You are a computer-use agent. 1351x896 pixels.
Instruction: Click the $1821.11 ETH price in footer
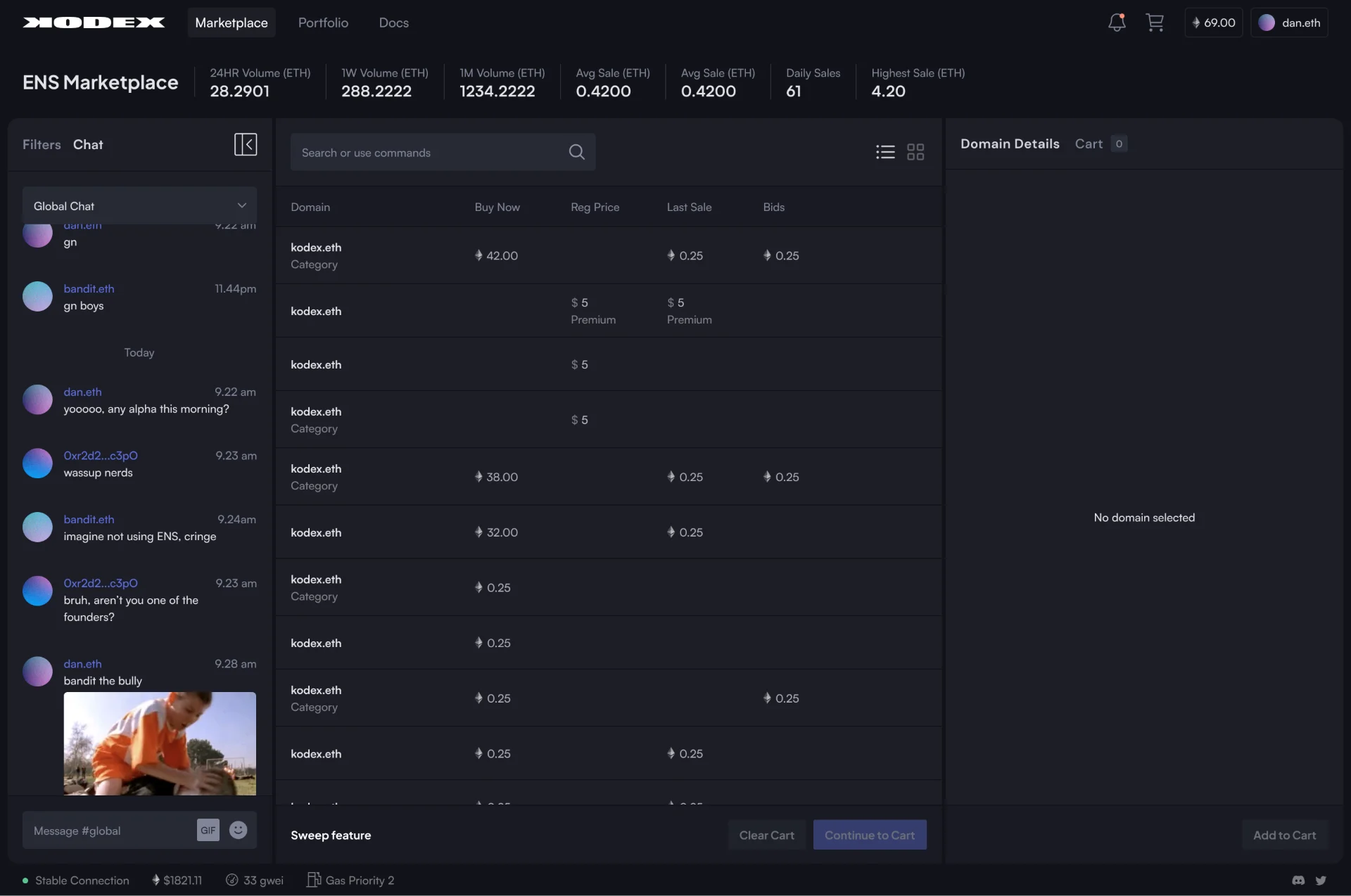coord(177,881)
